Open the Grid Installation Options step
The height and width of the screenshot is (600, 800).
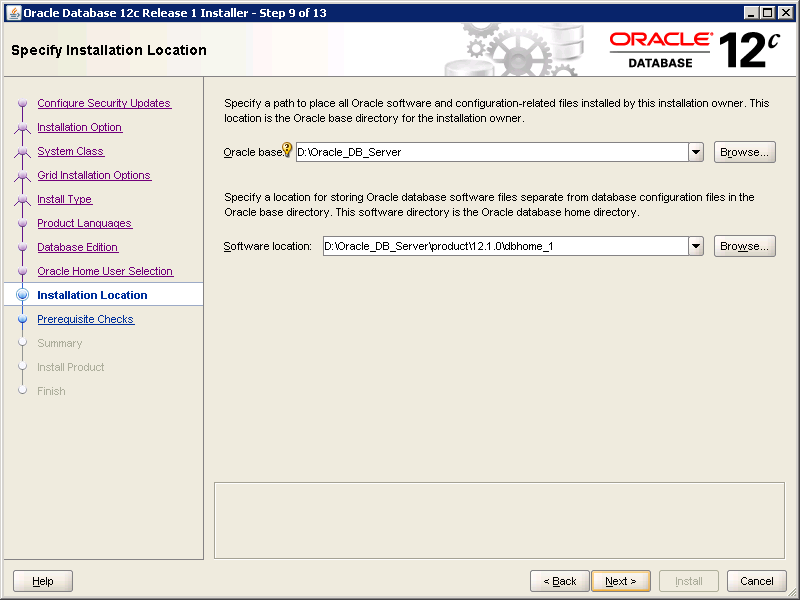pyautogui.click(x=94, y=175)
